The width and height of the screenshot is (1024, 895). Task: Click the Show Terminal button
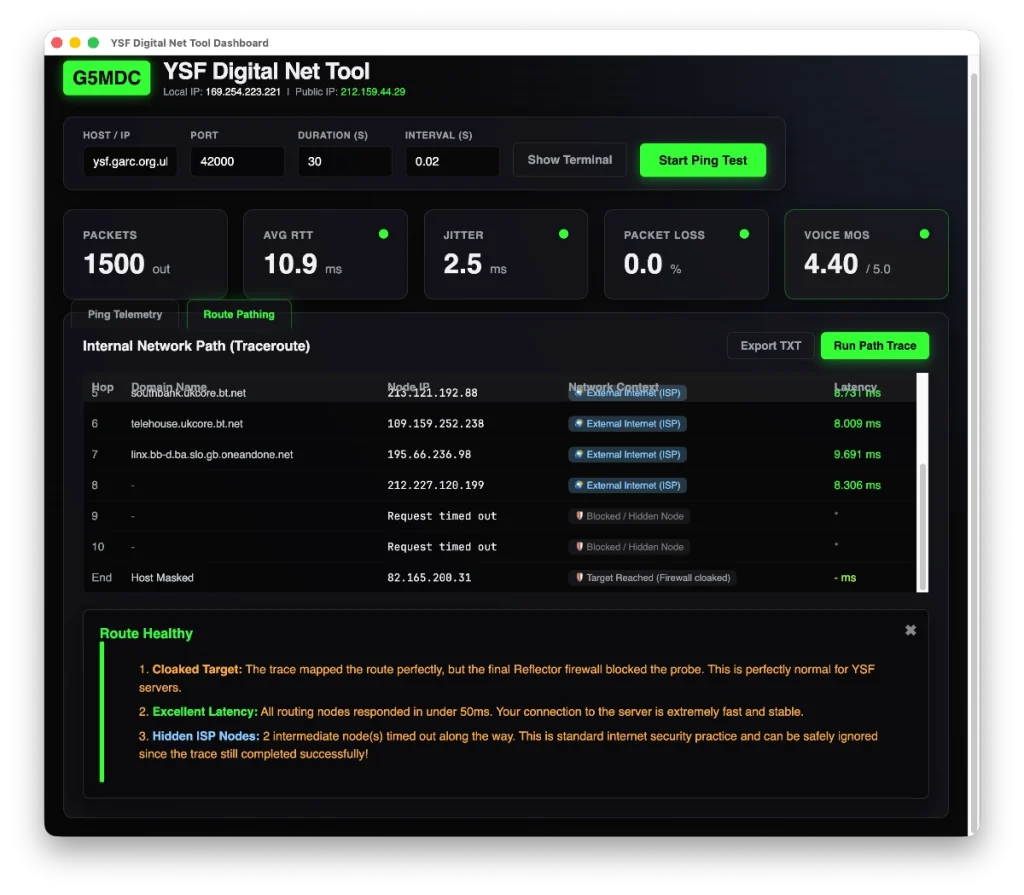pyautogui.click(x=570, y=160)
